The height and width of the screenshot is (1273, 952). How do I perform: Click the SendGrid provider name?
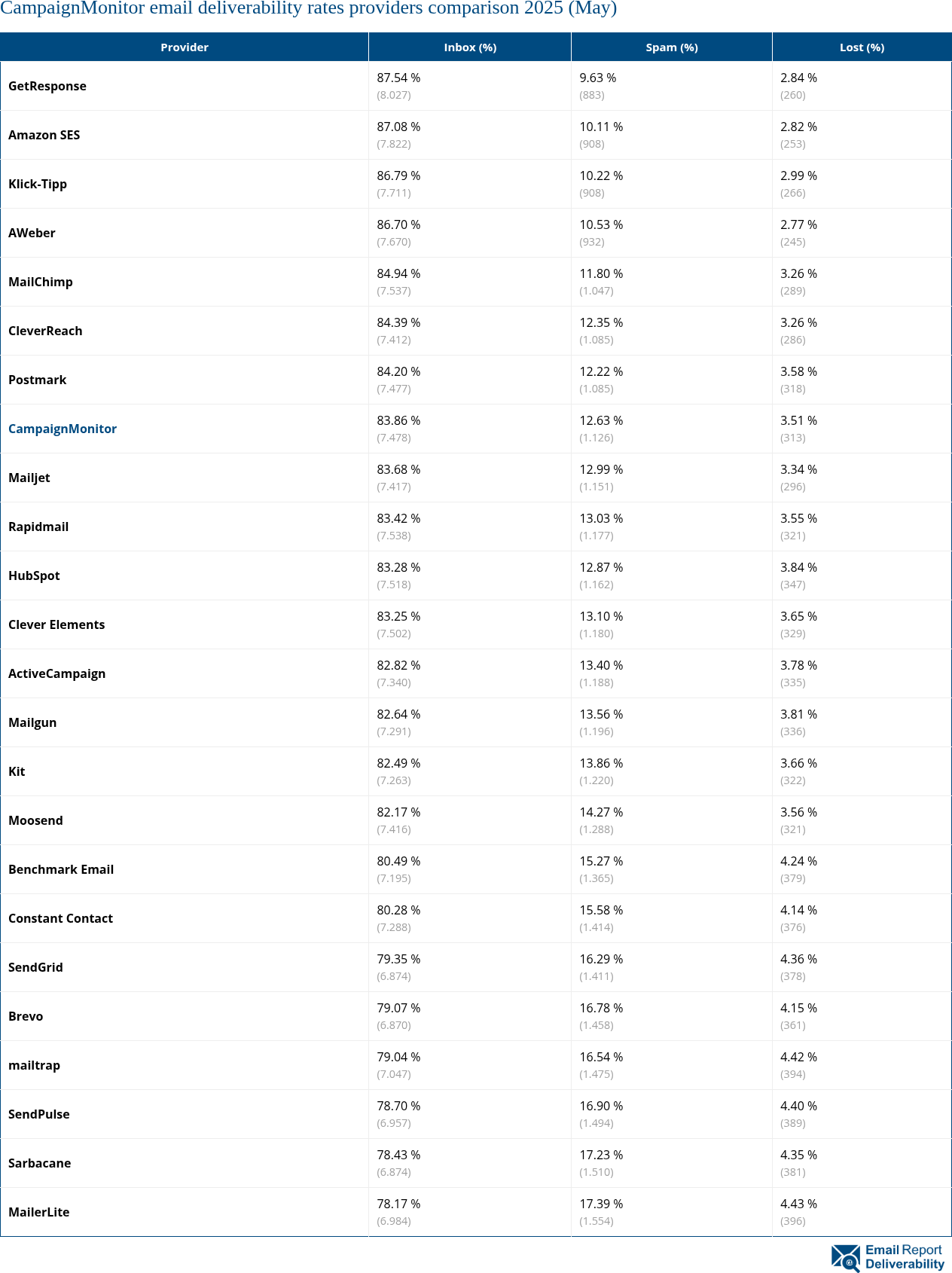click(35, 967)
